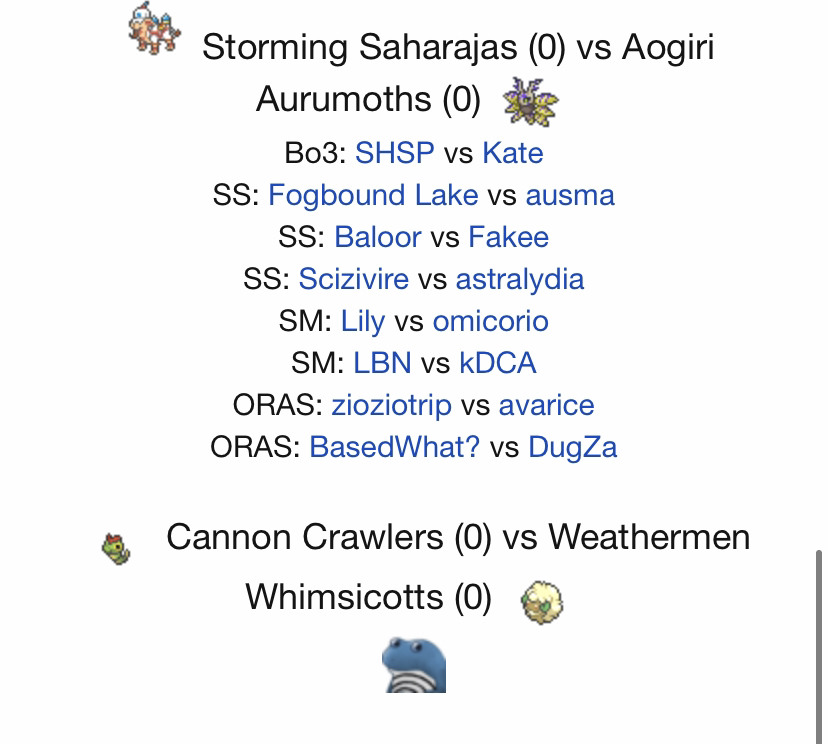Open kDCA's profile link
Viewport: 828px width, 744px height.
coord(497,363)
